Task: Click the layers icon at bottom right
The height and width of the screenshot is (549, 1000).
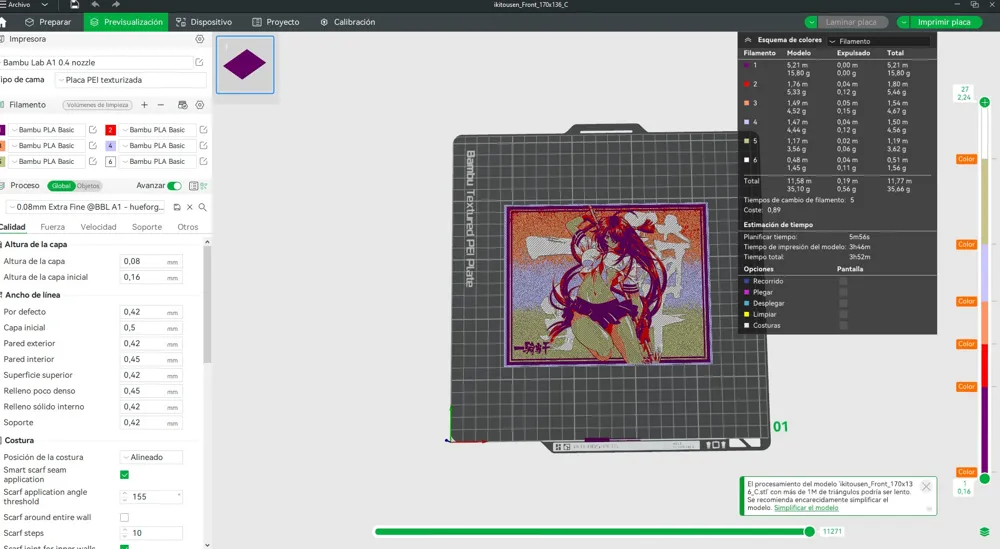Action: coord(985,532)
